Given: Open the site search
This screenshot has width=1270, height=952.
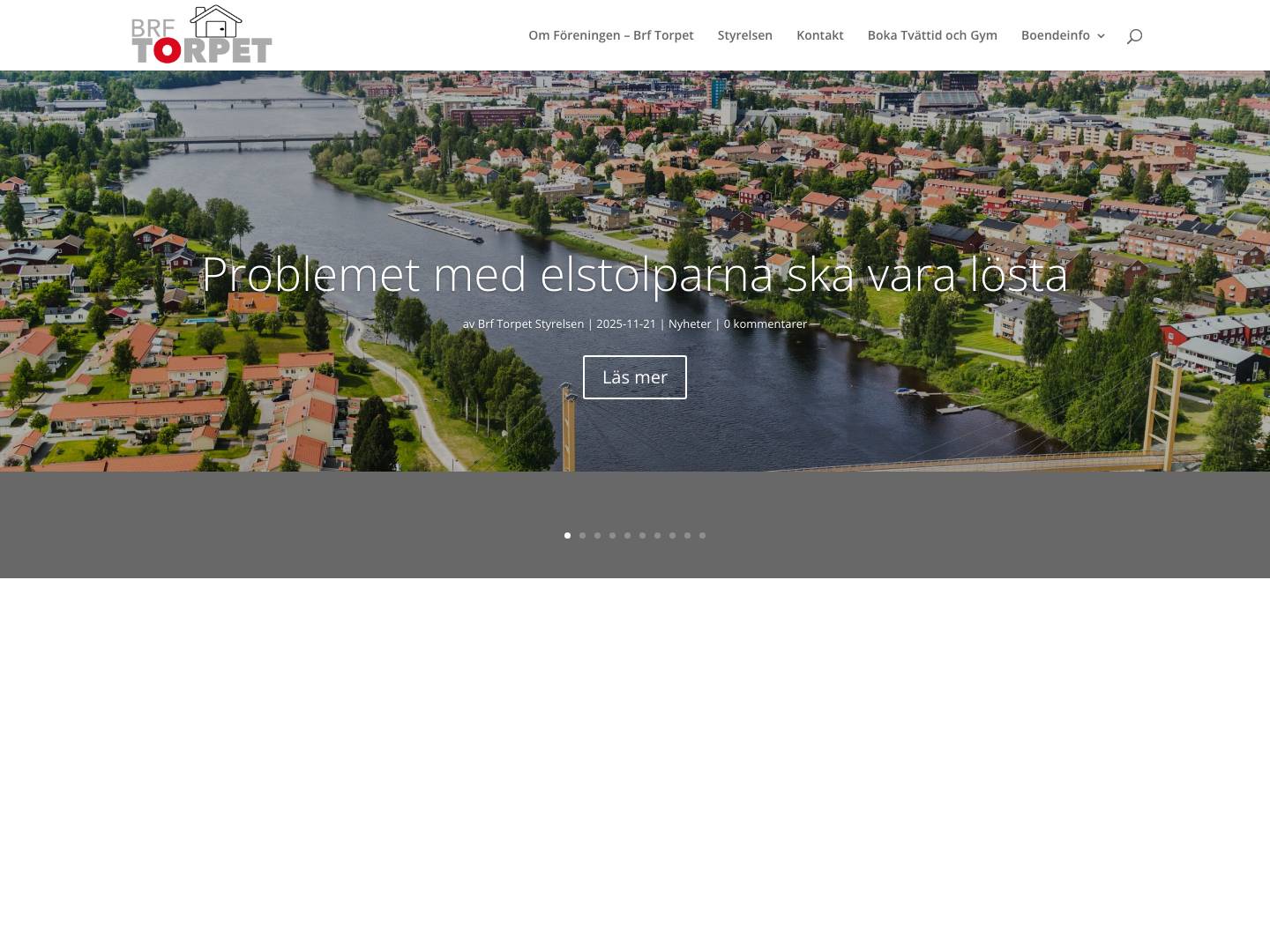Looking at the screenshot, I should coord(1134,35).
